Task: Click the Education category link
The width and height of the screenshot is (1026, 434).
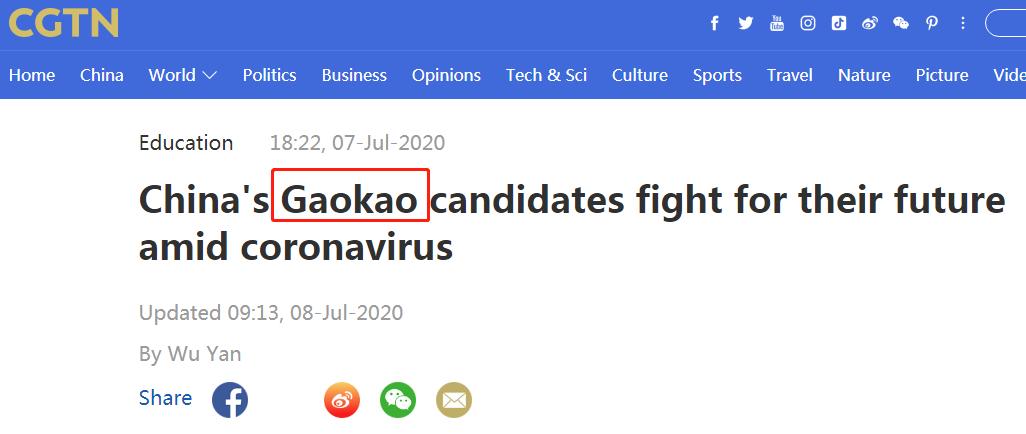Action: coord(186,143)
